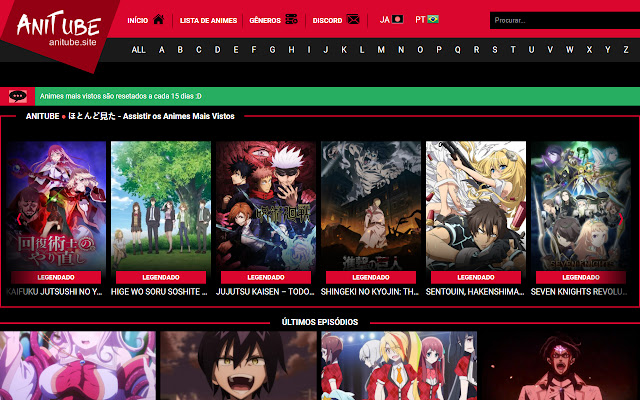The width and height of the screenshot is (640, 400).
Task: Filter animes by letter Z
Action: (625, 49)
